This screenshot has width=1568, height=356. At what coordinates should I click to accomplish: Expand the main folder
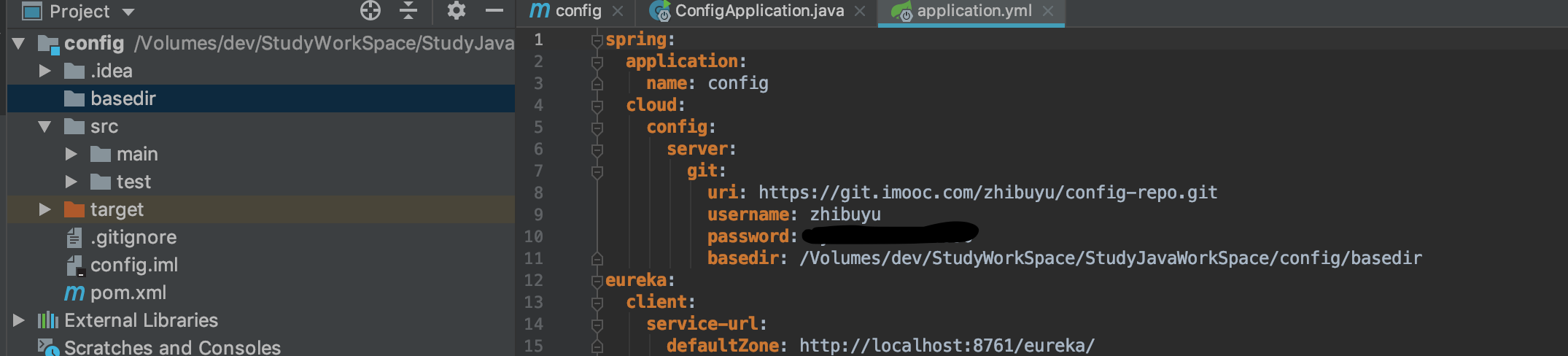pos(71,154)
